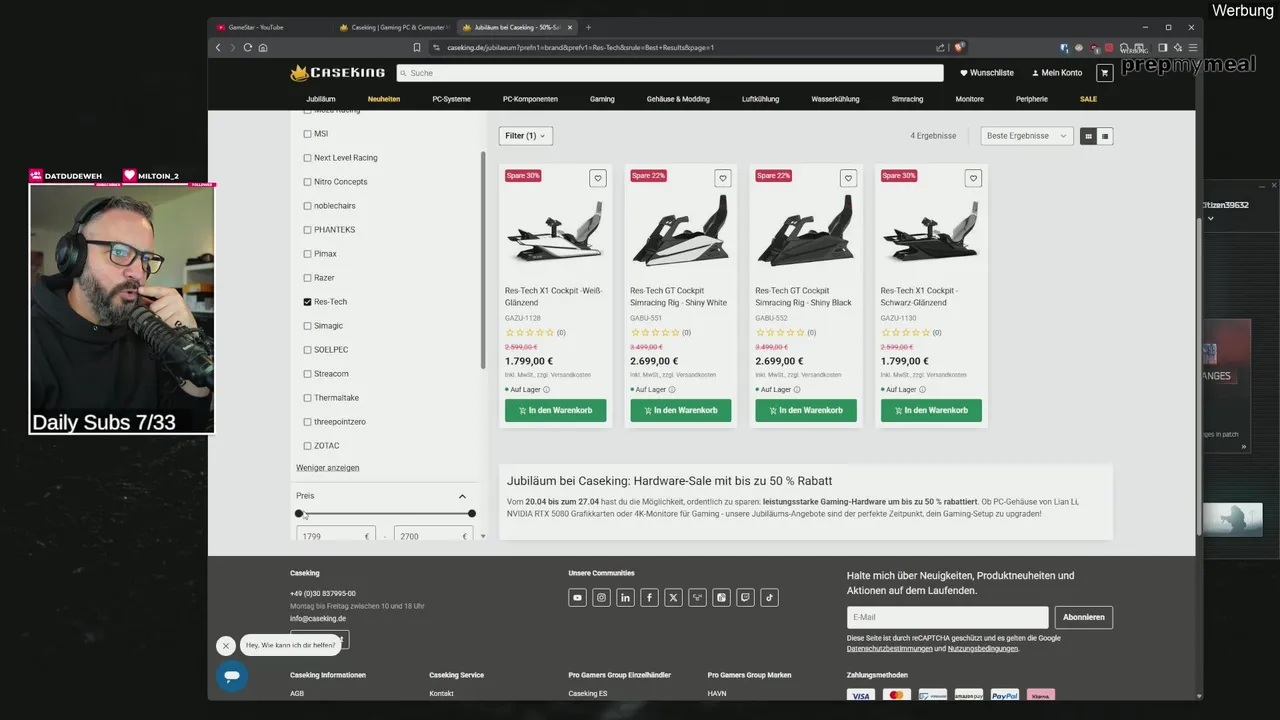Collapse brand list via Weniger anzeigen
This screenshot has height=720, width=1280.
coord(327,468)
